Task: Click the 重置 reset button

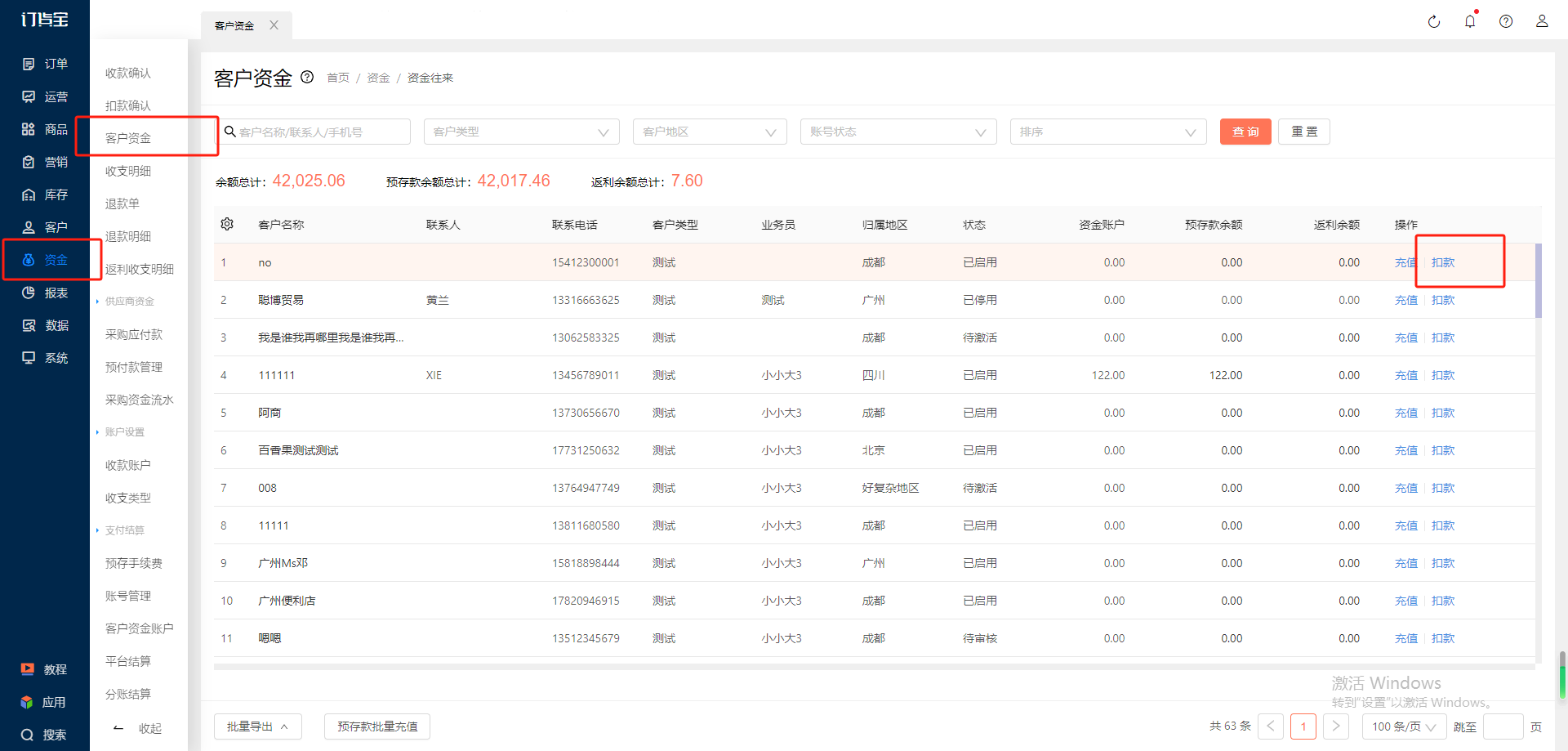Action: tap(1304, 132)
